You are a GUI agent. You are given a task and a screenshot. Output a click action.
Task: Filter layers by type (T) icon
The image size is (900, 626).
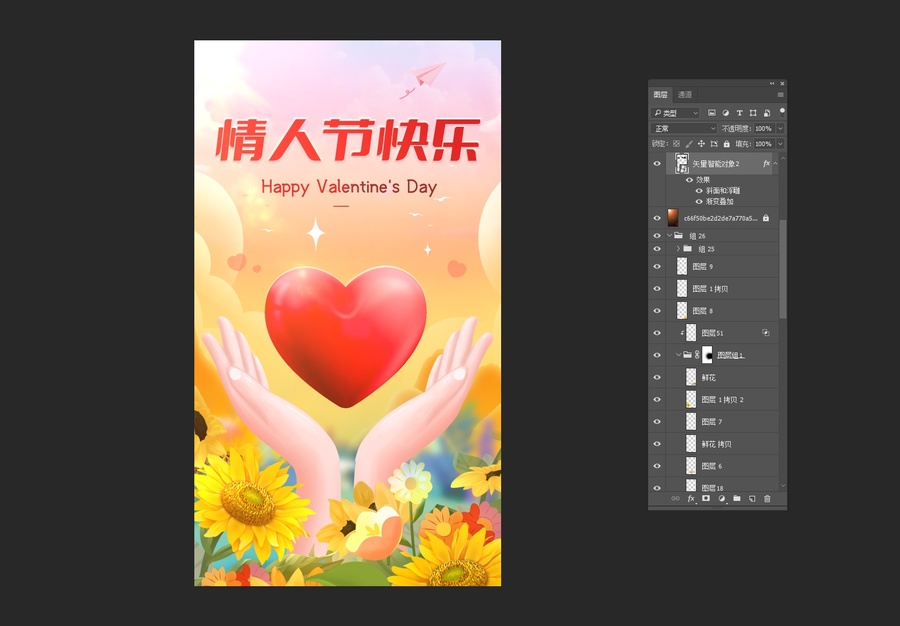click(x=739, y=113)
